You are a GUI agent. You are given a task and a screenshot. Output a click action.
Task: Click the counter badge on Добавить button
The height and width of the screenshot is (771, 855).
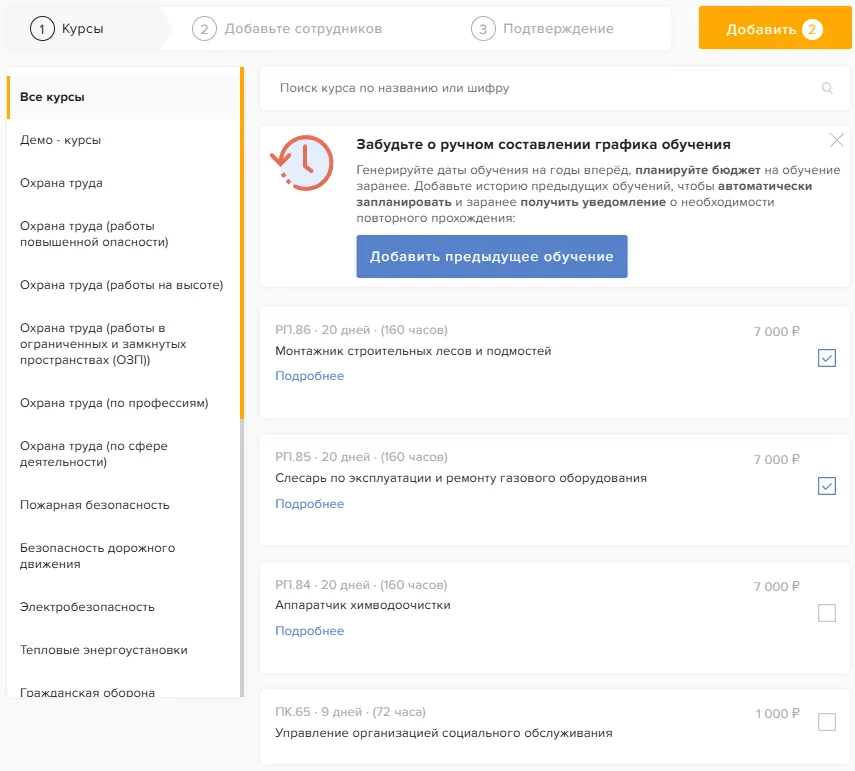click(x=811, y=29)
